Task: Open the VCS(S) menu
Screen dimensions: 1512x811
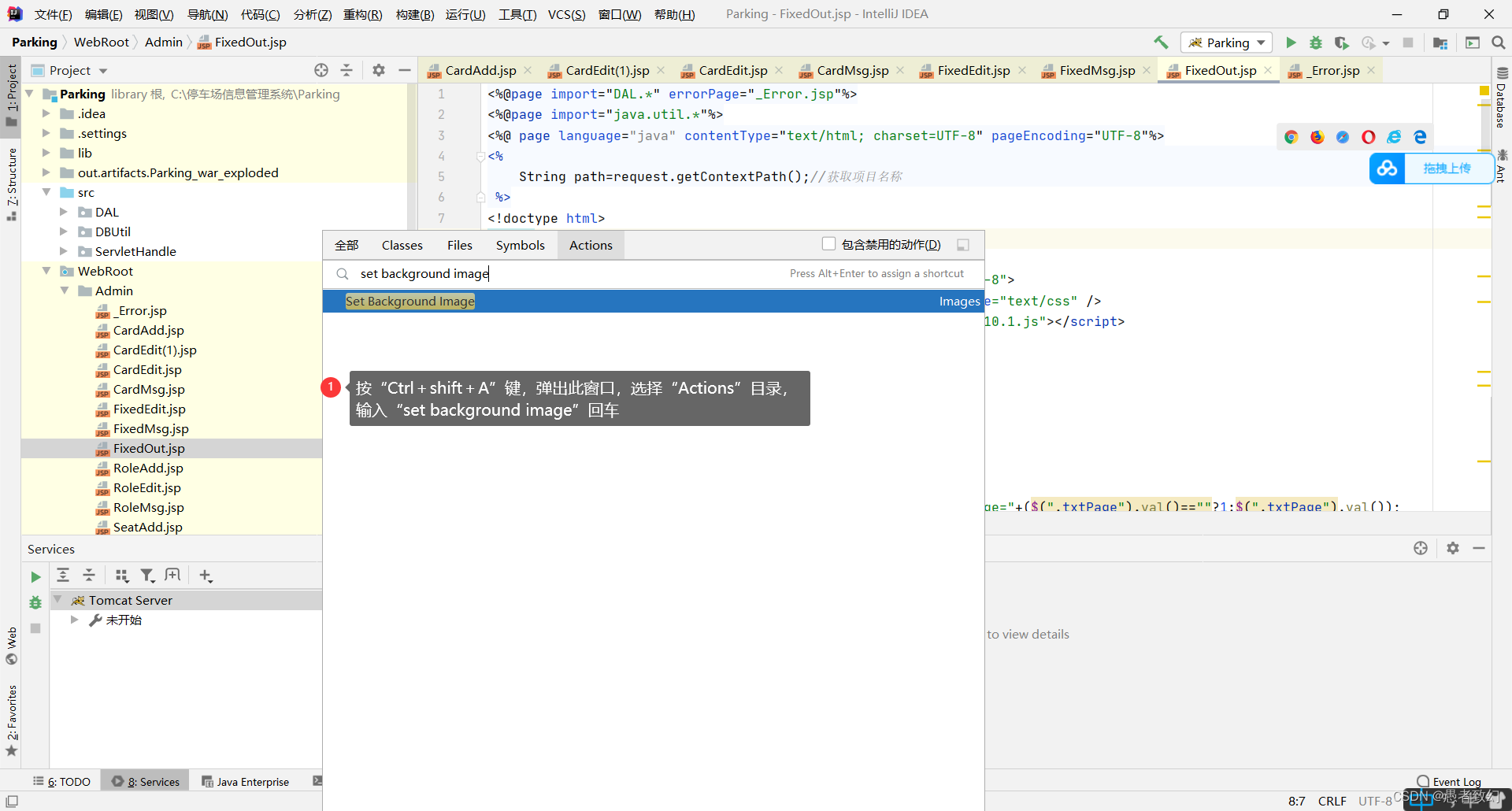Action: pos(566,14)
